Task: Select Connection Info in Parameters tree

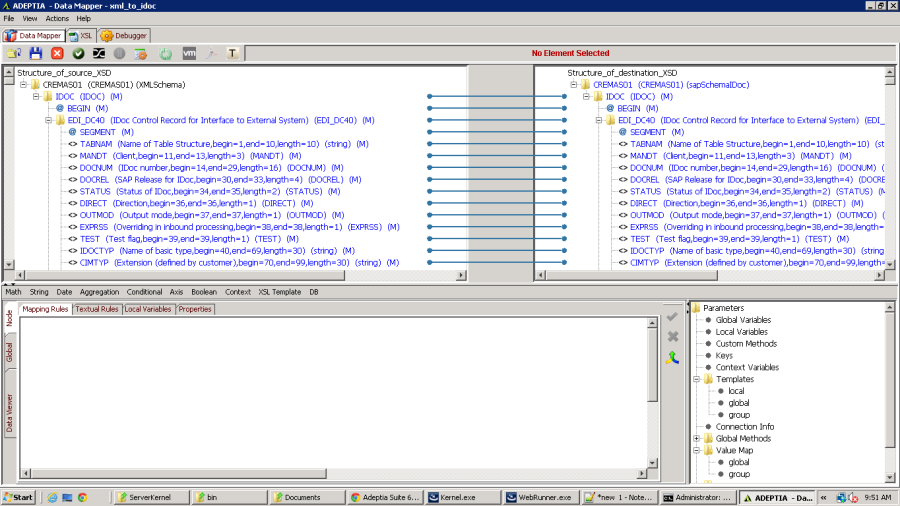Action: [x=744, y=427]
